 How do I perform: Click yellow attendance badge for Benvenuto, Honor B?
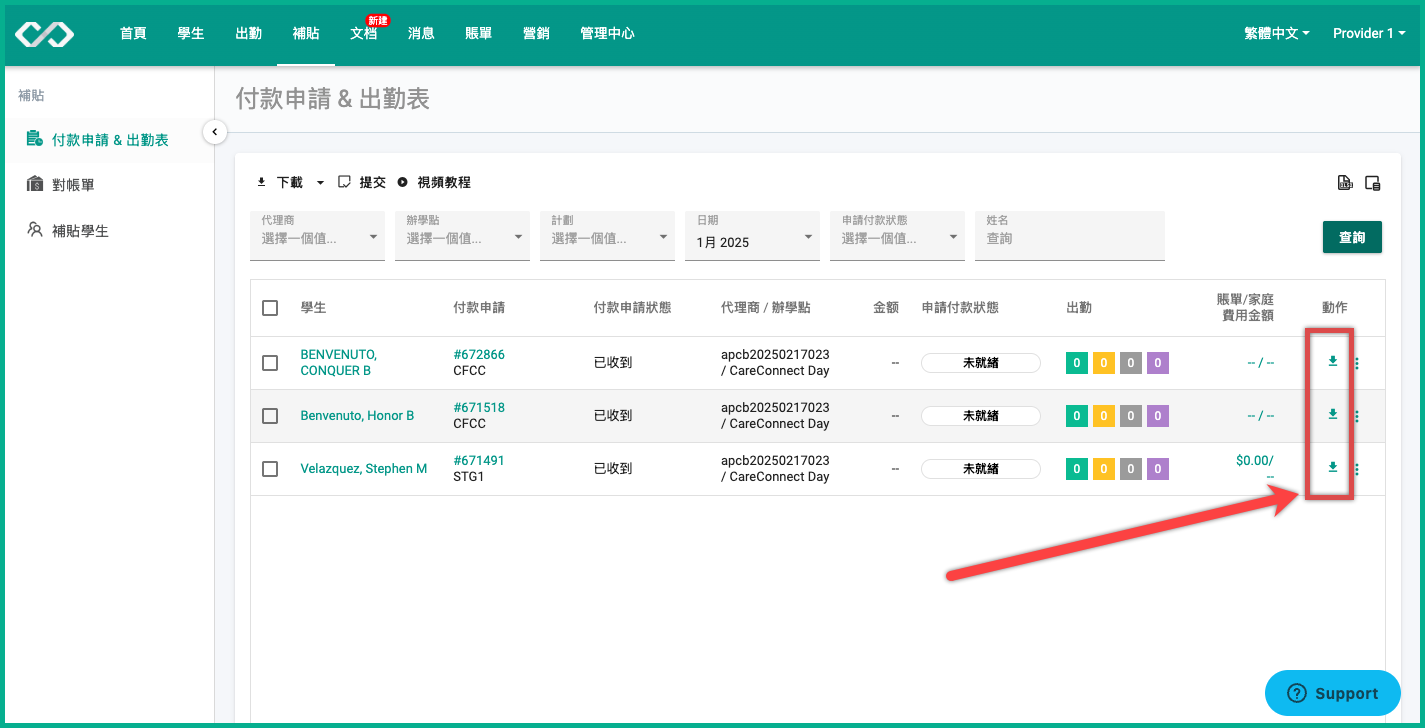click(x=1104, y=416)
